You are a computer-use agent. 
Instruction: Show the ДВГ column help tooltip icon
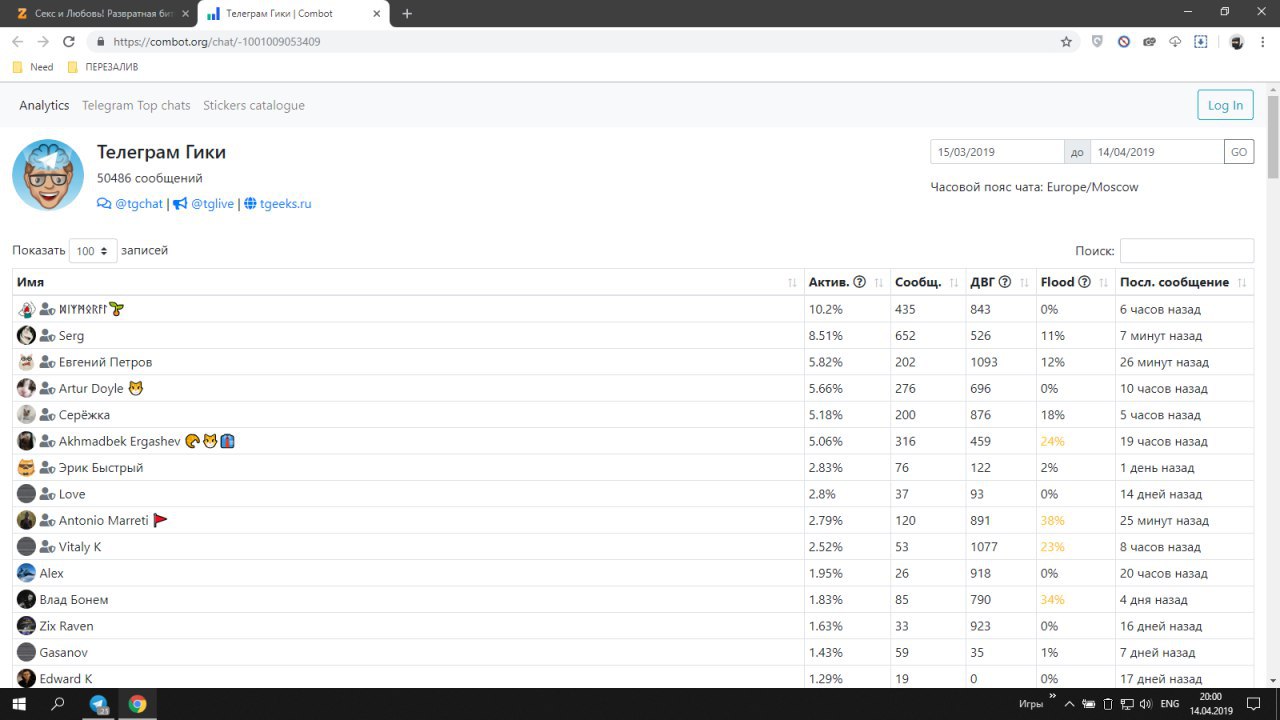(1004, 282)
